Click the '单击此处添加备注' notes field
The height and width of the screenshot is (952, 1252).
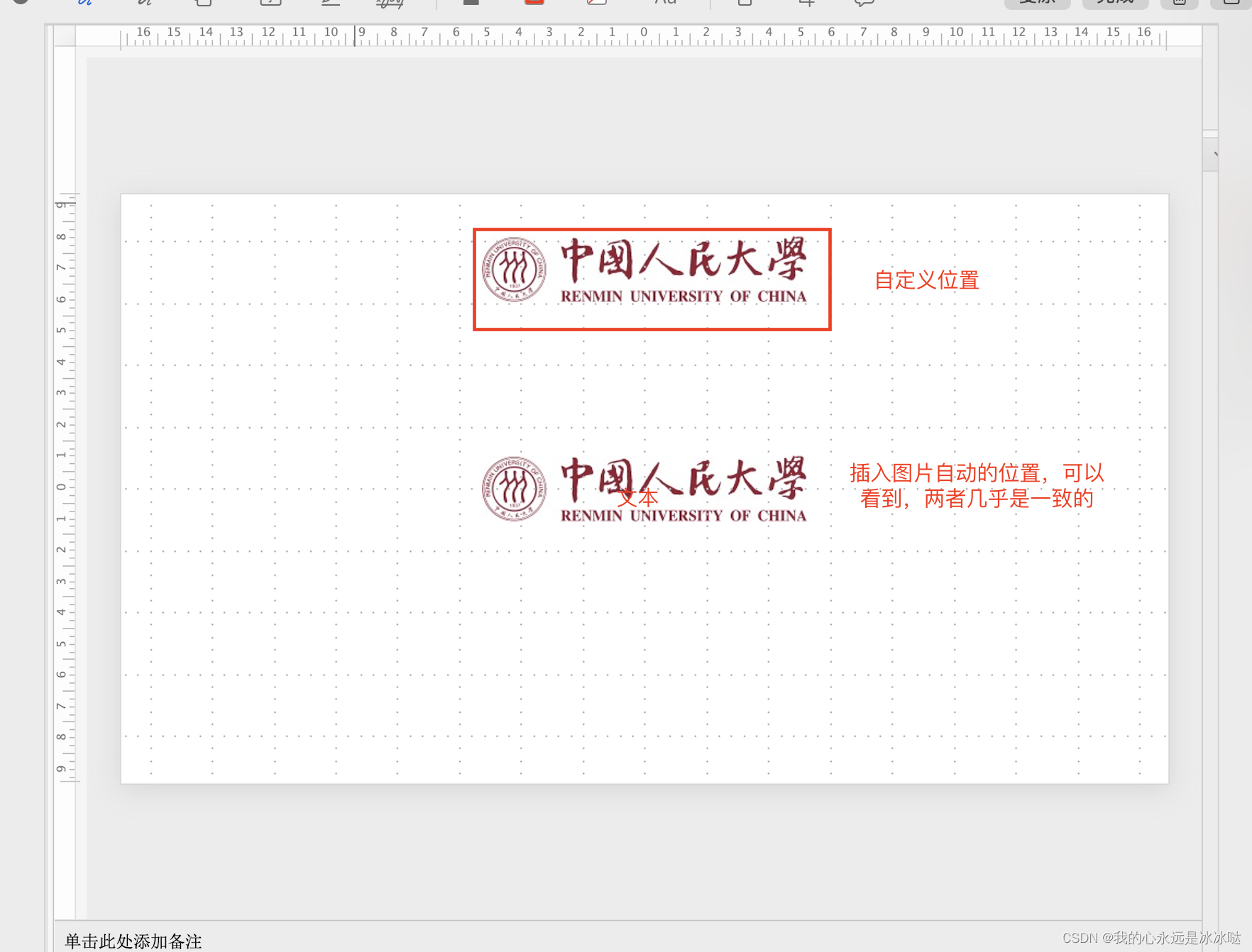(133, 941)
